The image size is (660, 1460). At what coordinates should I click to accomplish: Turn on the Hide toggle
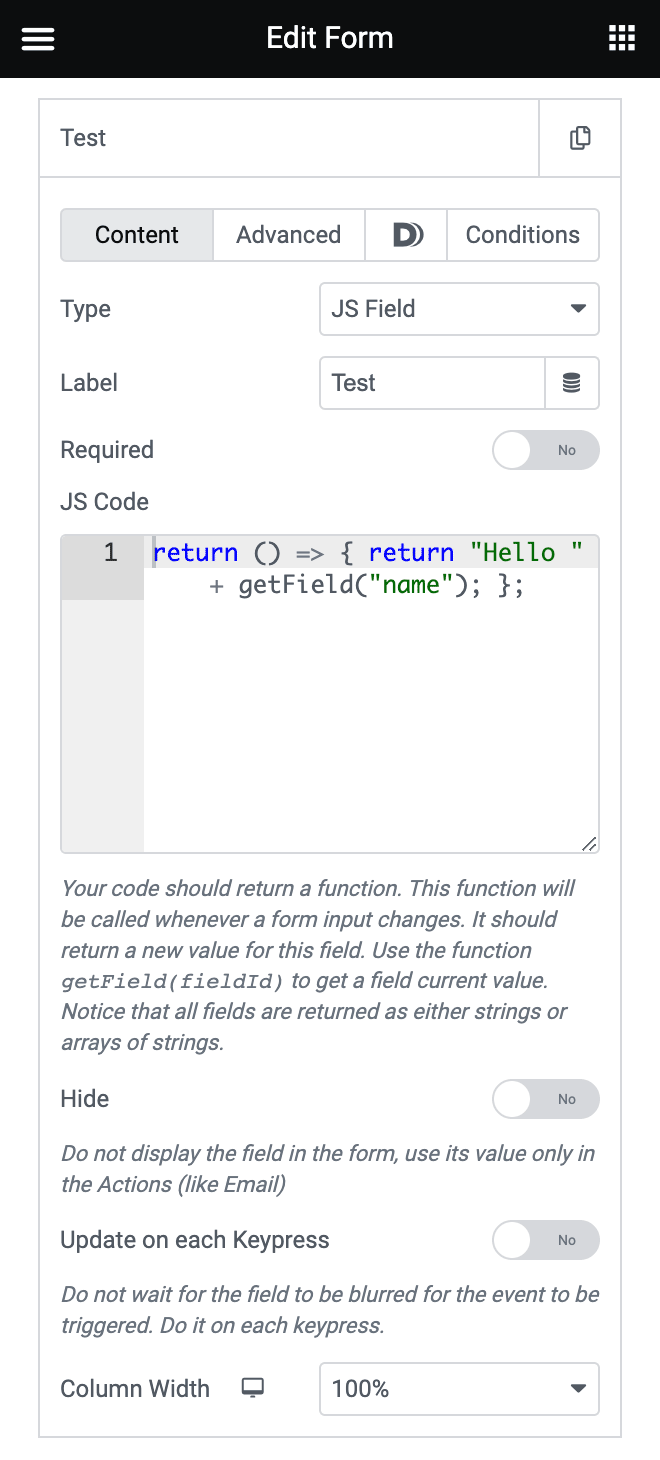pyautogui.click(x=545, y=1099)
